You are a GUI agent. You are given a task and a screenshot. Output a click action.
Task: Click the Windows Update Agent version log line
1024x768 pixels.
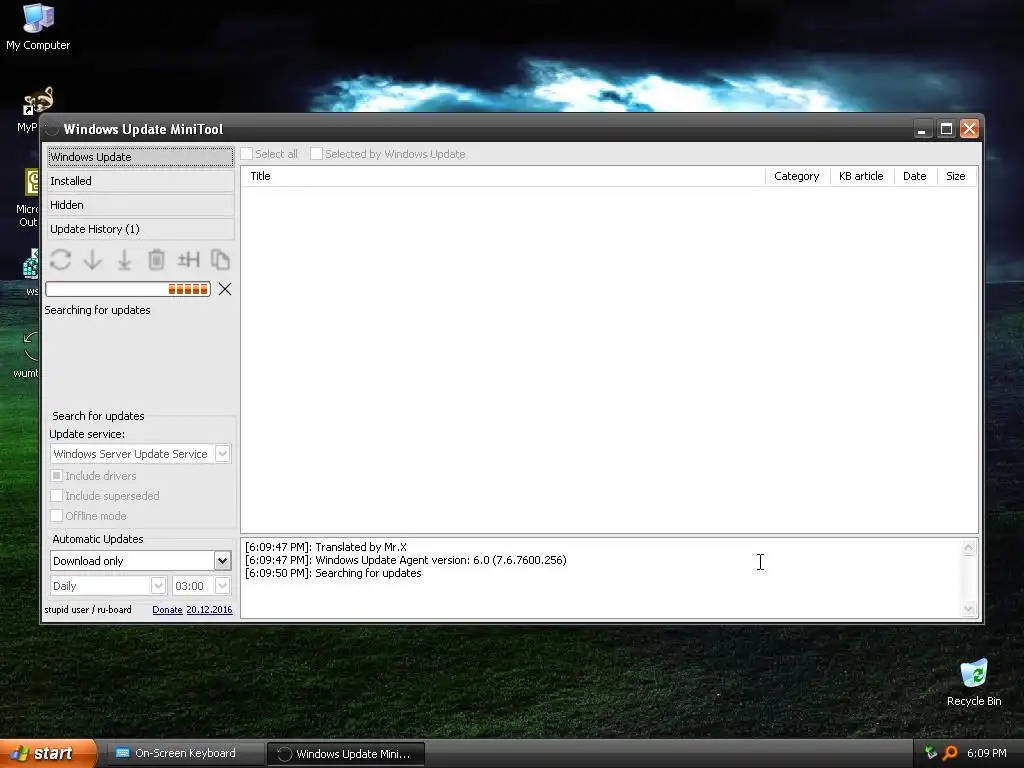[406, 560]
